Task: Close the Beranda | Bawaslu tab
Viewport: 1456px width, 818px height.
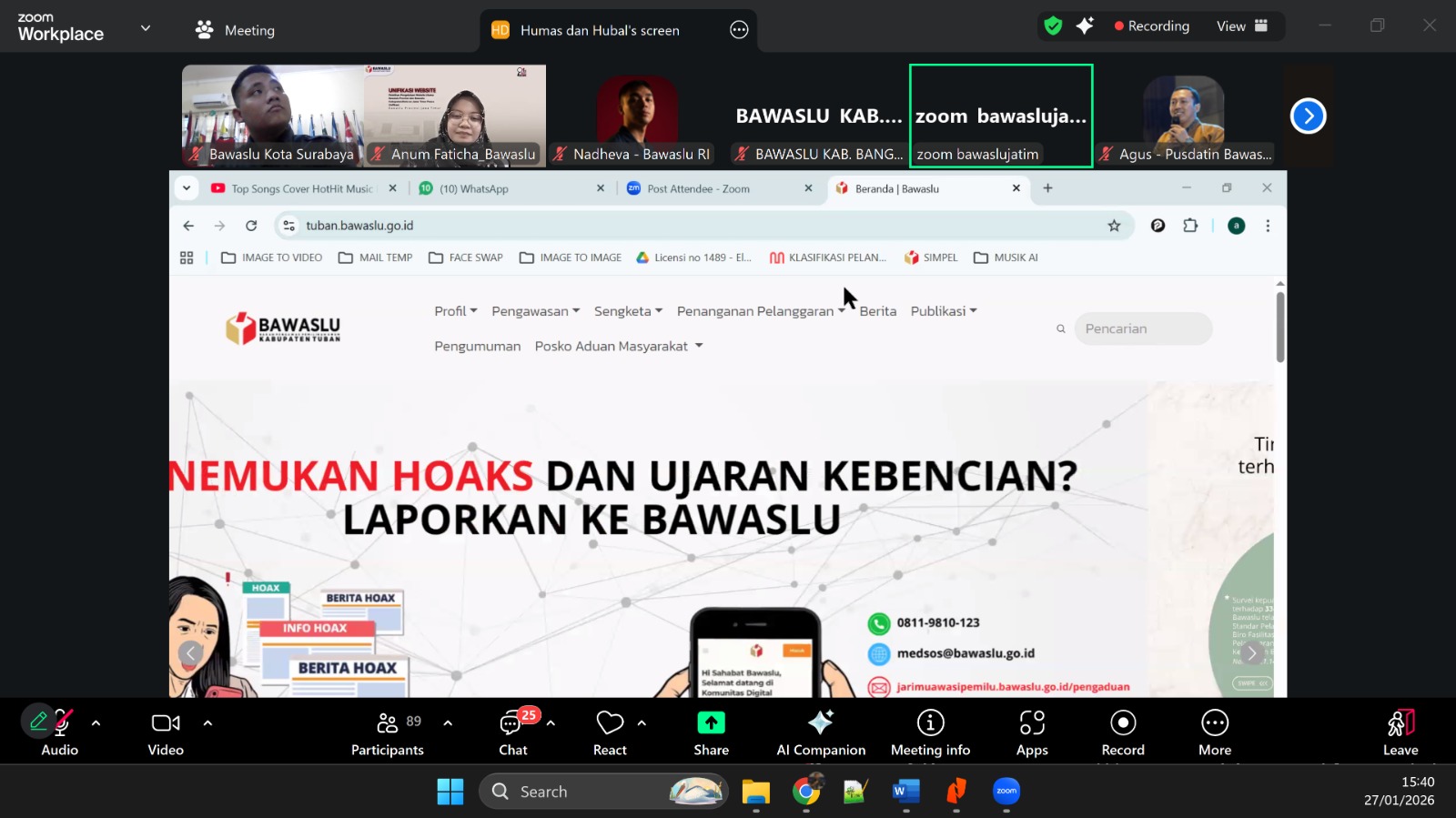Action: (1016, 188)
